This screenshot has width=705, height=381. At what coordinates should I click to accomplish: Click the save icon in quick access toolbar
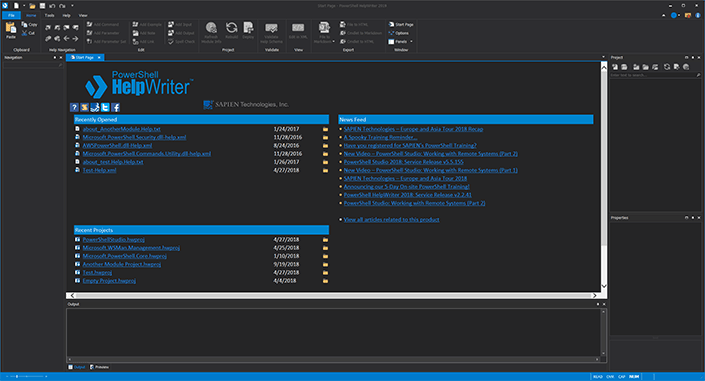click(x=42, y=6)
